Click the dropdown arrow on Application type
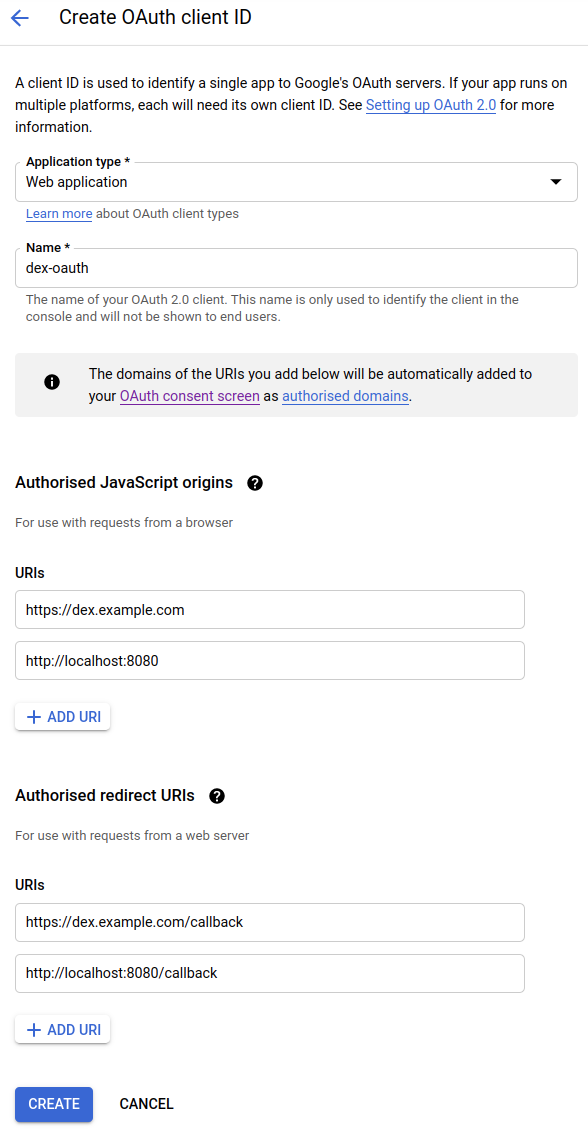Viewport: 588px width, 1134px height. tap(557, 182)
